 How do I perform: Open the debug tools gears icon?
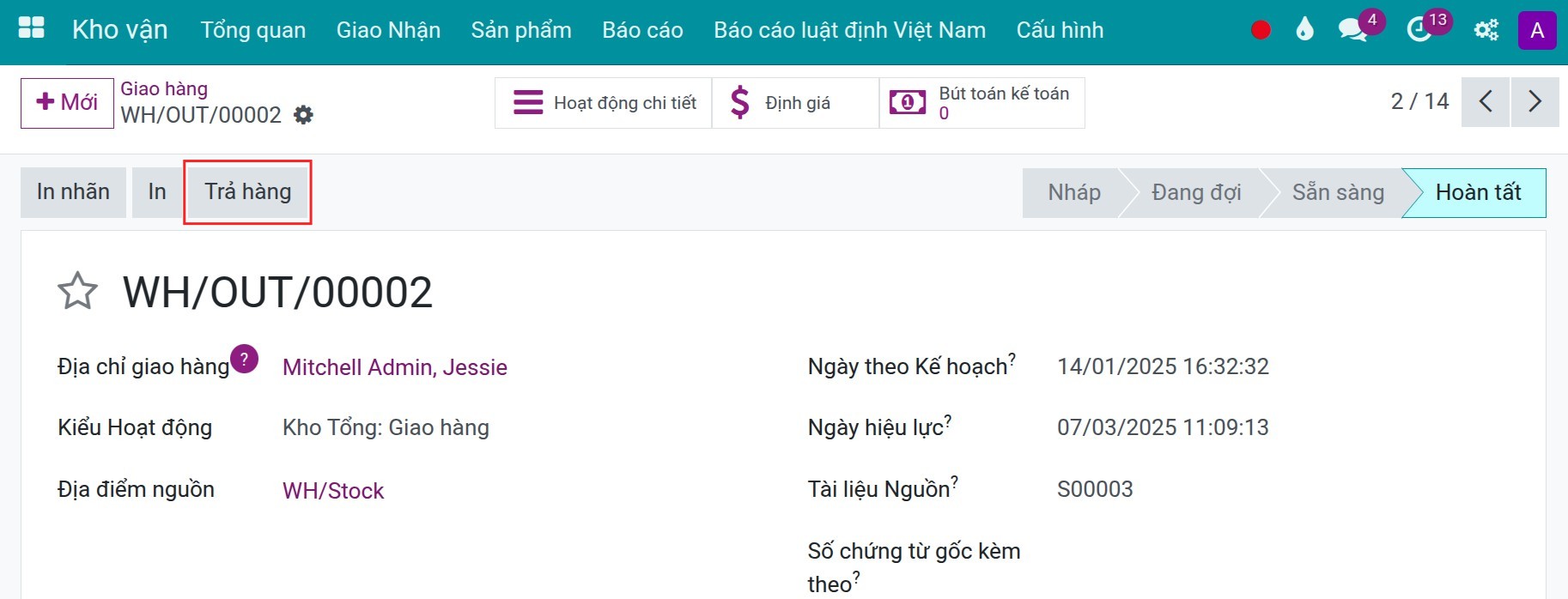pos(1486,30)
